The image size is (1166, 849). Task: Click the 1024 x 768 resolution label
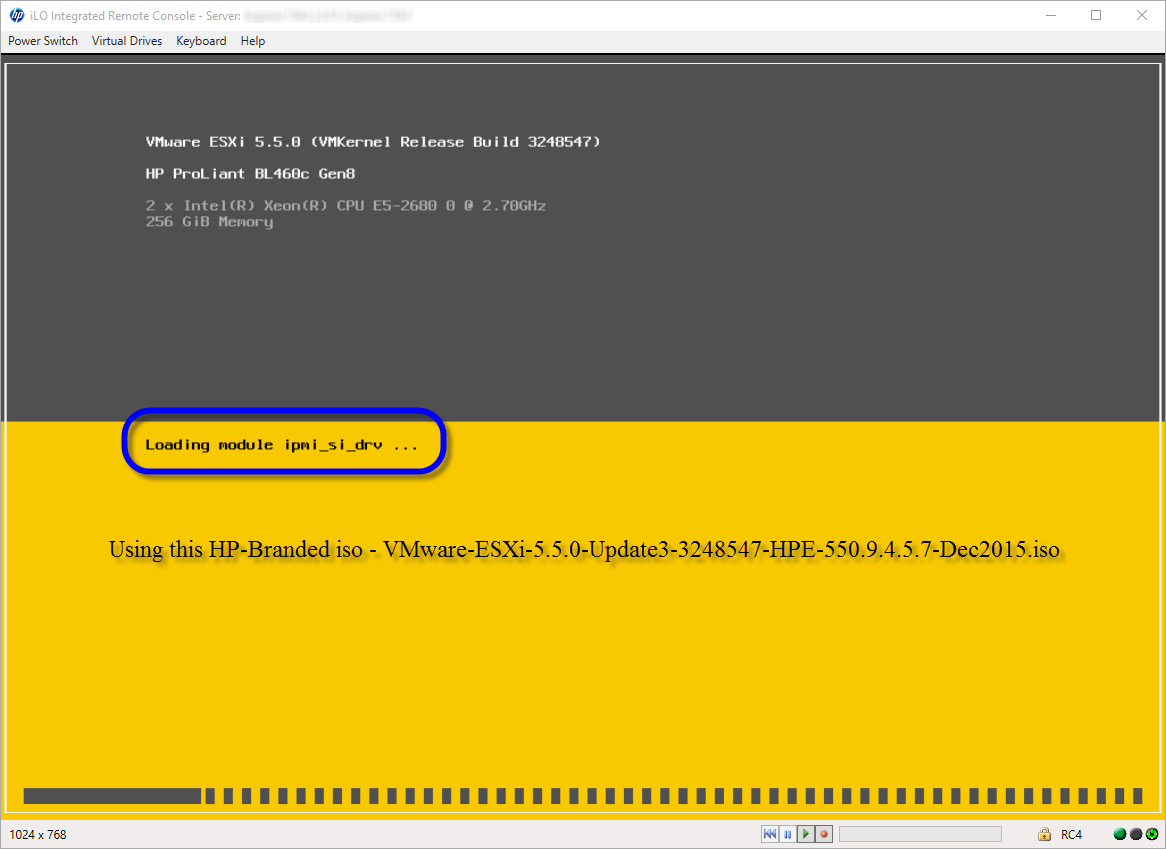tap(36, 833)
